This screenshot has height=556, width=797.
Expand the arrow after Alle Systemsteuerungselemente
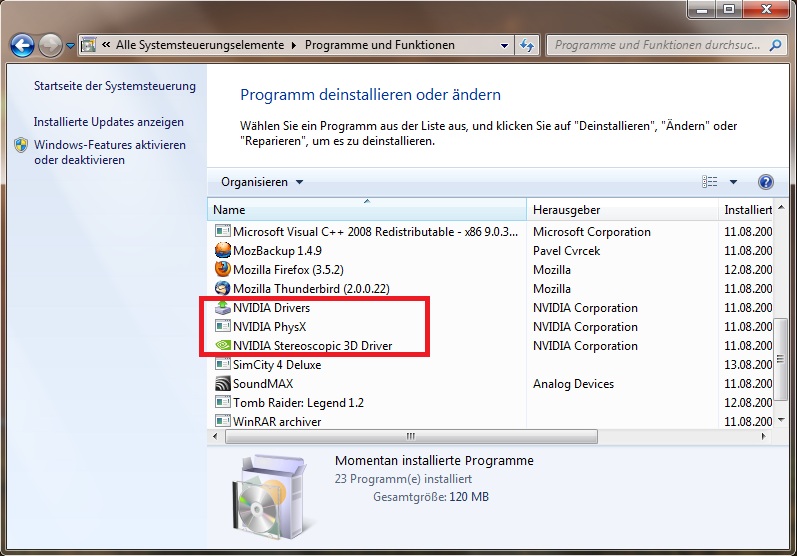point(294,45)
